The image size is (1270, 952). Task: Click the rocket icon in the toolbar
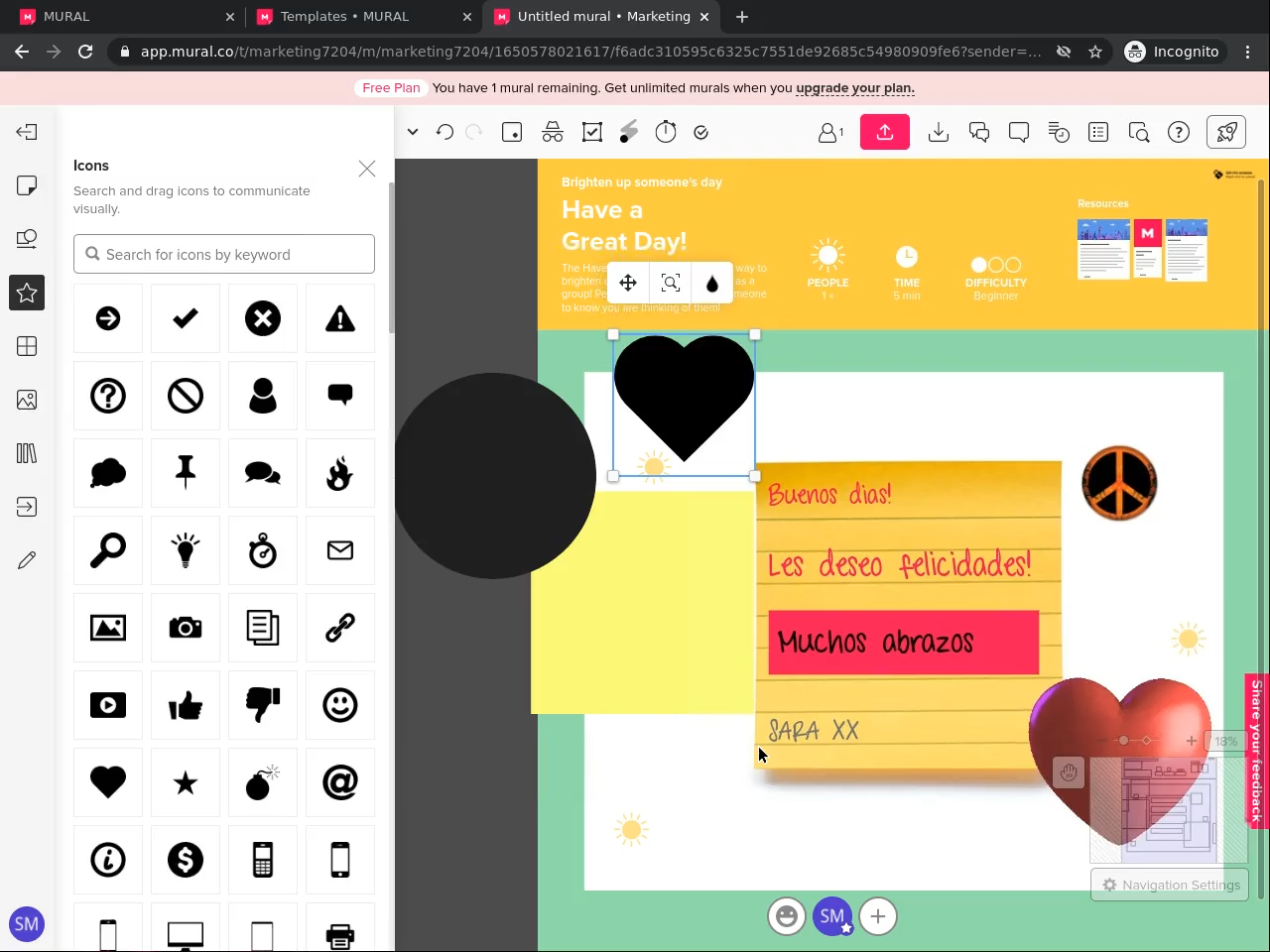pos(1227,132)
